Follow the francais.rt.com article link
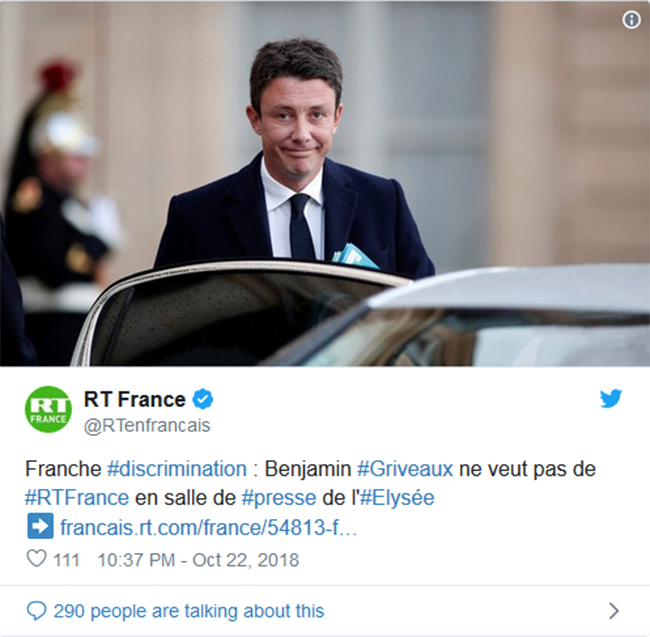The height and width of the screenshot is (637, 650). click(x=209, y=527)
